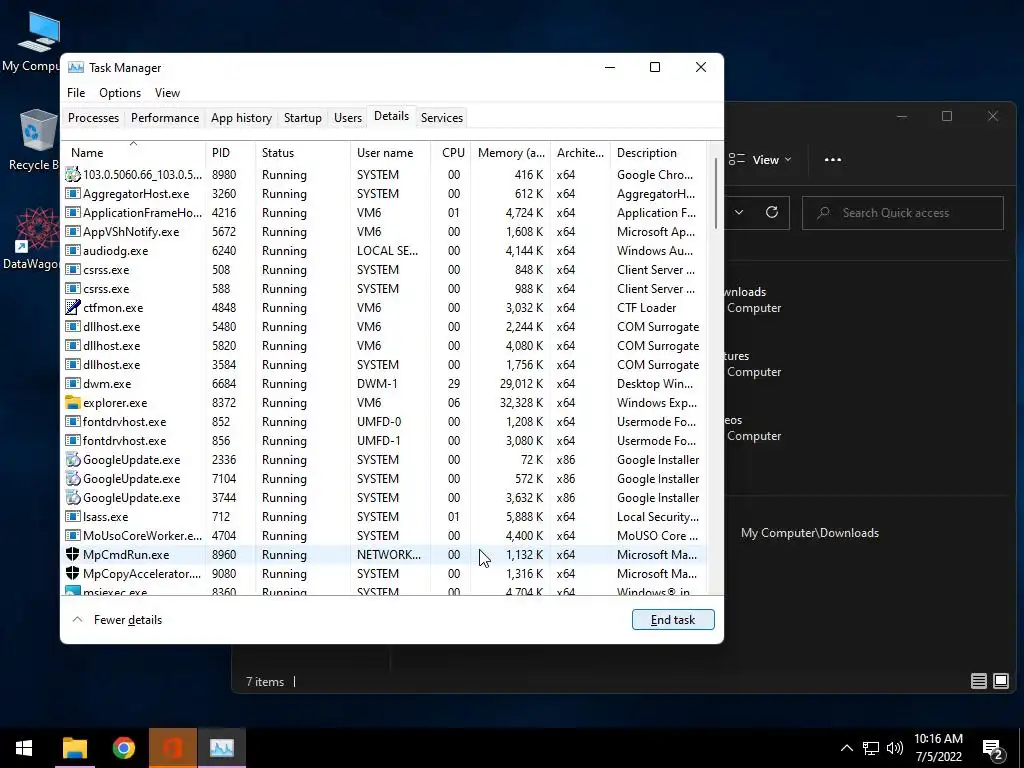Switch to the Processes tab
Image resolution: width=1024 pixels, height=768 pixels.
click(x=93, y=118)
